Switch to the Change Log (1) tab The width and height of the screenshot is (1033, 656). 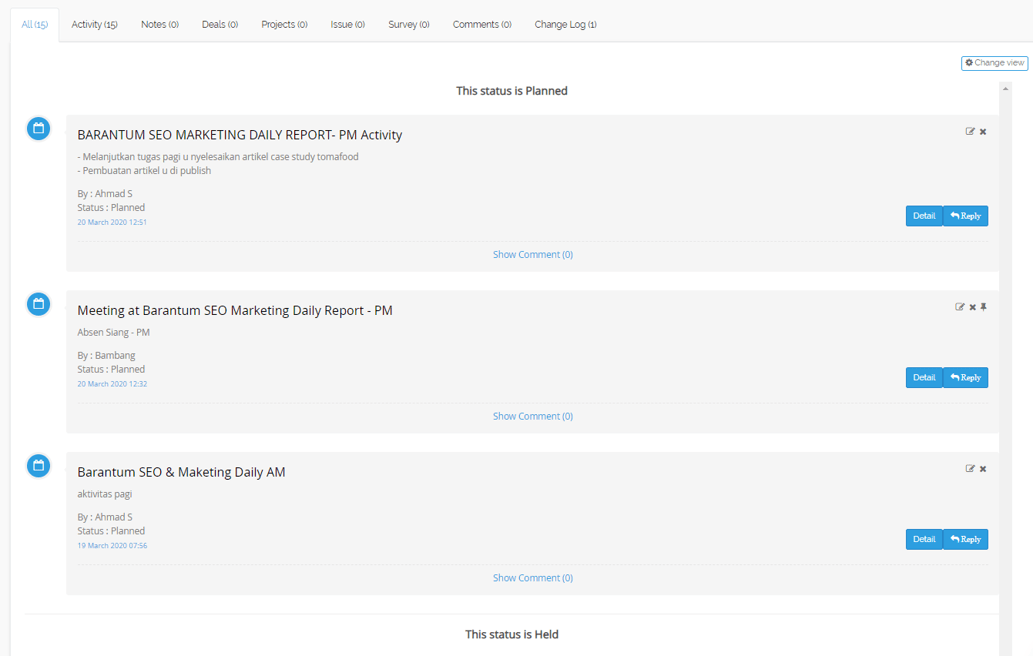566,24
